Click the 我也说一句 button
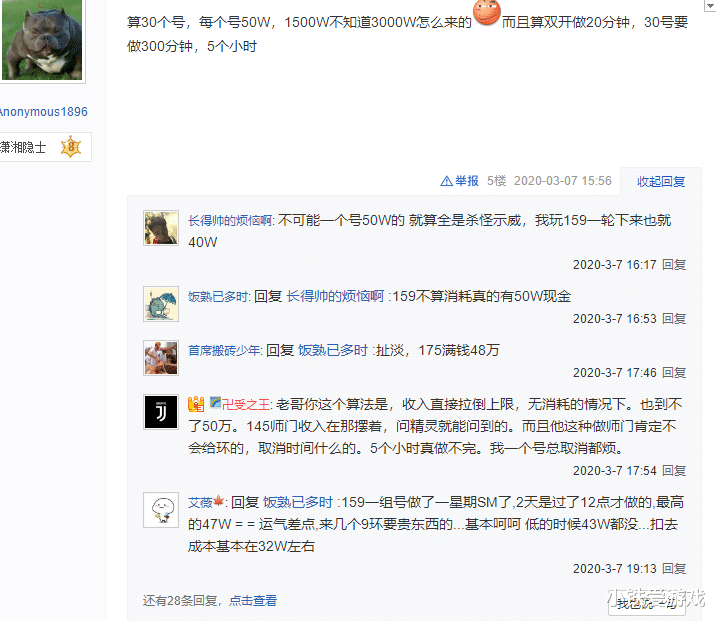716x621 pixels. pyautogui.click(x=647, y=604)
